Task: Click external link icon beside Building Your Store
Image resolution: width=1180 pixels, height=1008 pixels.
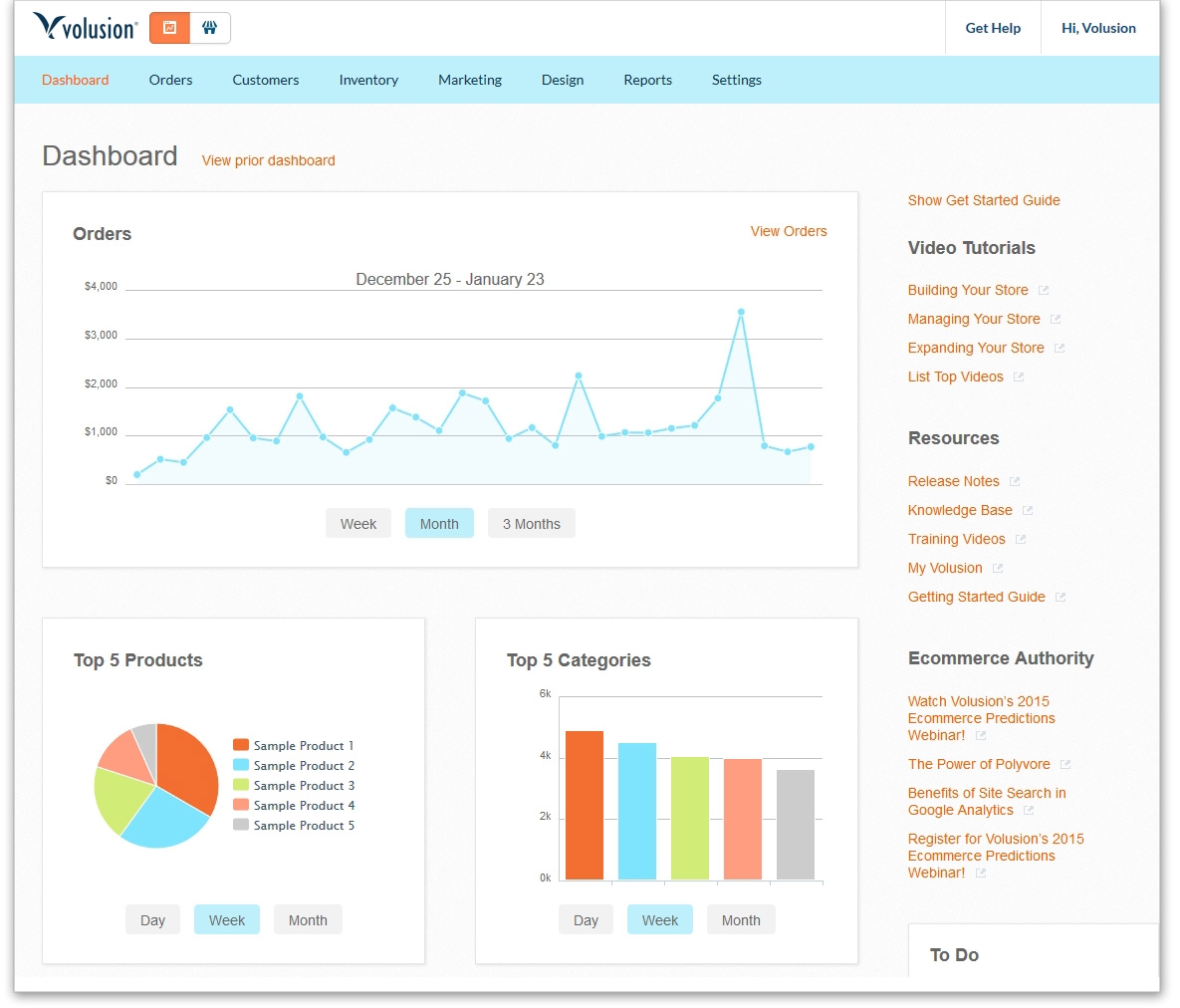Action: [x=1043, y=291]
